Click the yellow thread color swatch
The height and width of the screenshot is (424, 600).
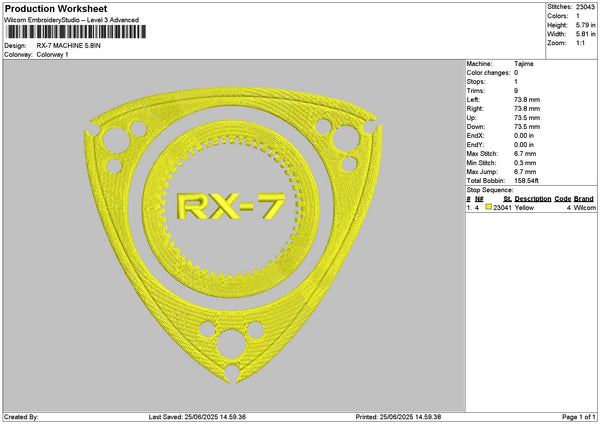(x=489, y=207)
